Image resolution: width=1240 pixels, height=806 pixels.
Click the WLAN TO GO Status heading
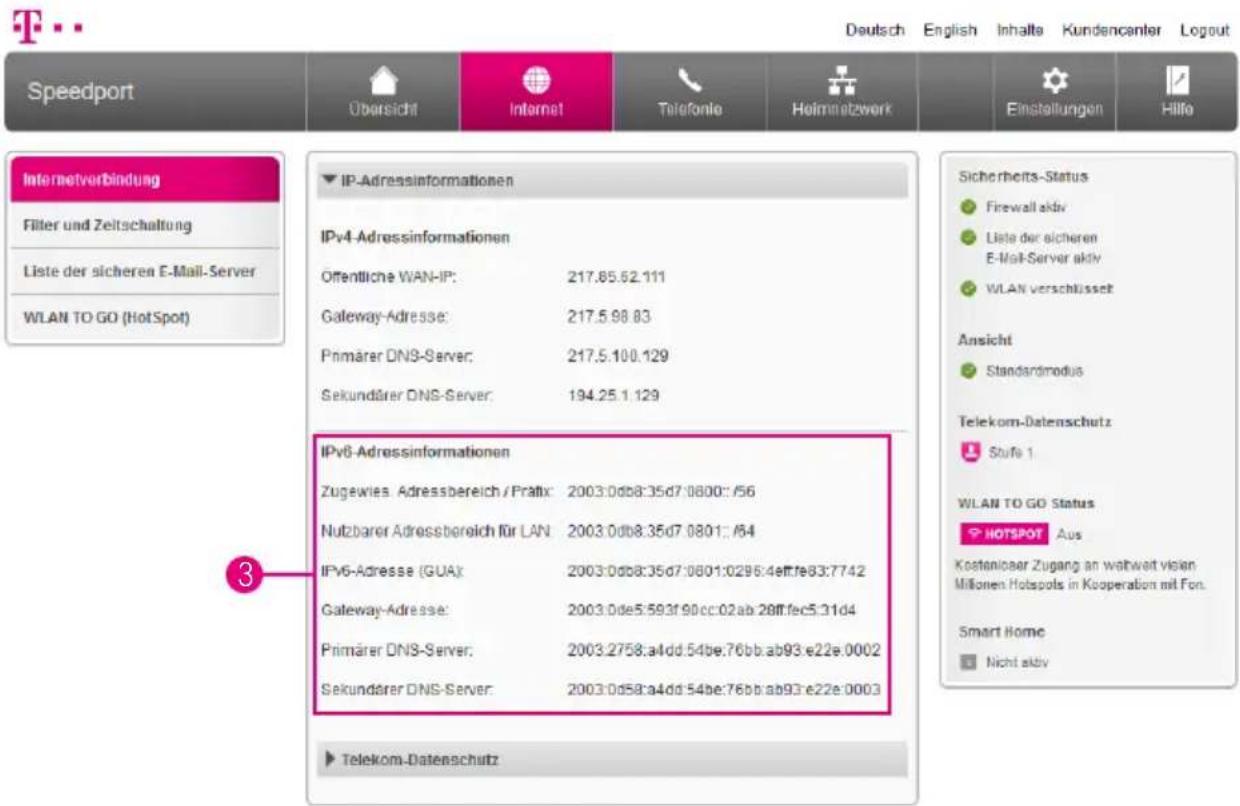1026,502
